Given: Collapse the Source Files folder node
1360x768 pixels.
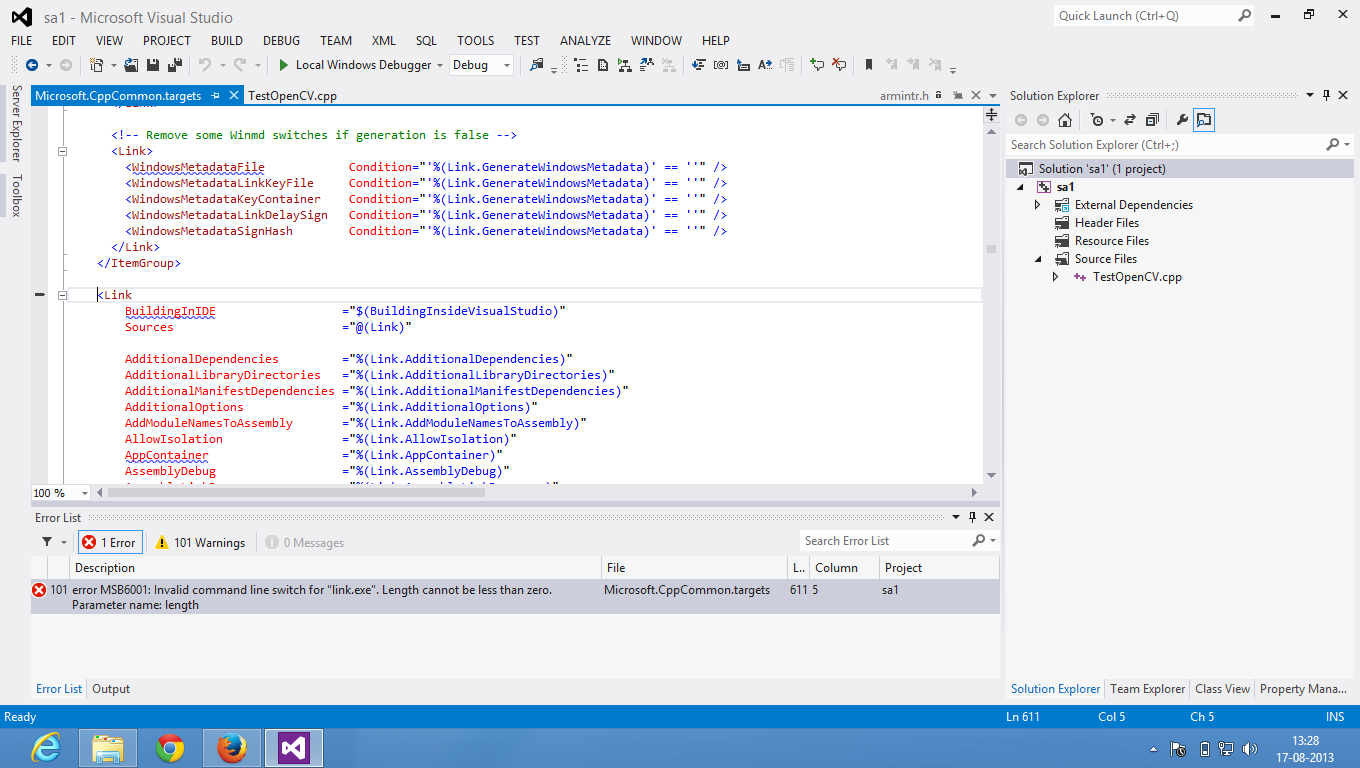Looking at the screenshot, I should tap(1038, 259).
